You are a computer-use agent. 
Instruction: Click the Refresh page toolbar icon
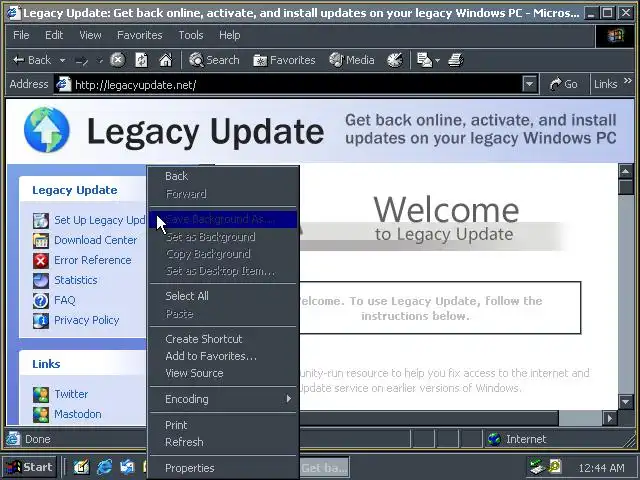(x=141, y=60)
